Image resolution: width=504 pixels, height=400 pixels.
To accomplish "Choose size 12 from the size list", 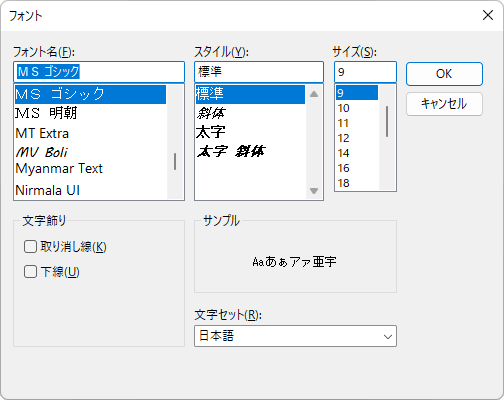I will click(357, 138).
